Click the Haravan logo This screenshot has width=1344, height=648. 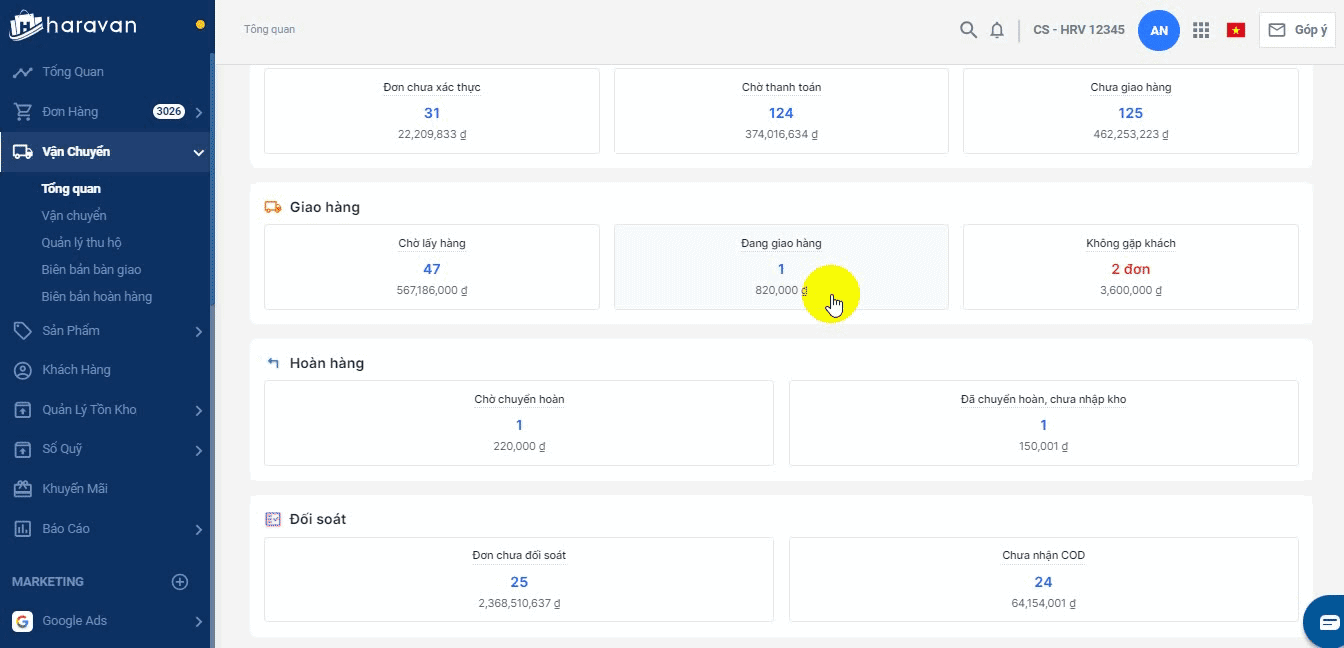(x=73, y=26)
